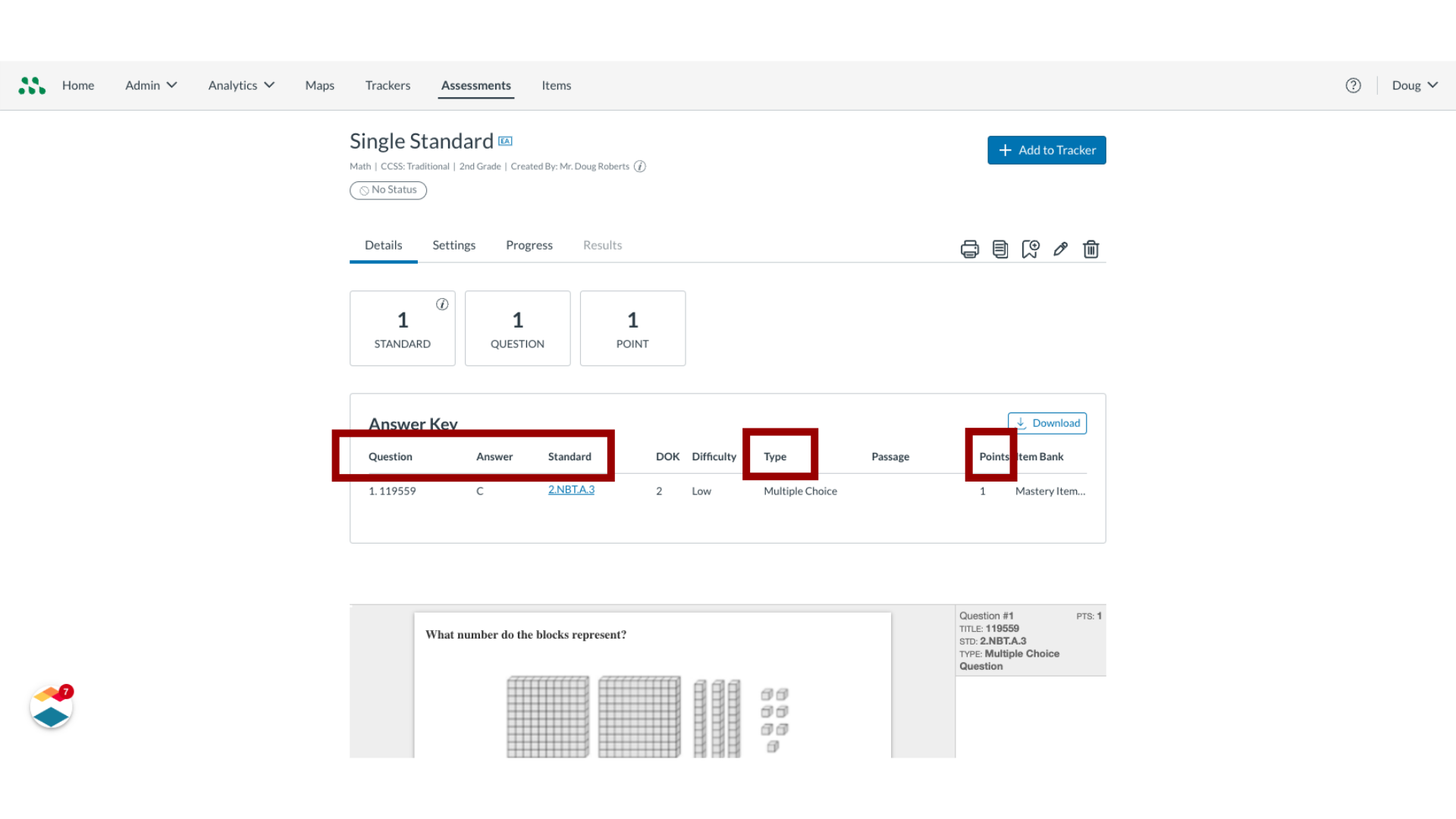Click the Items menu item
The width and height of the screenshot is (1456, 819).
[556, 85]
